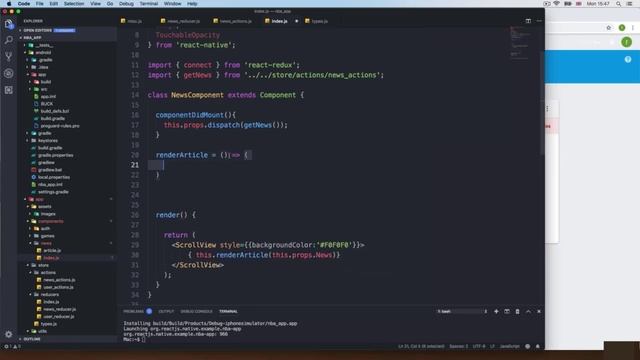The image size is (640, 360).
Task: Open the Selection menu
Action: click(73, 4)
